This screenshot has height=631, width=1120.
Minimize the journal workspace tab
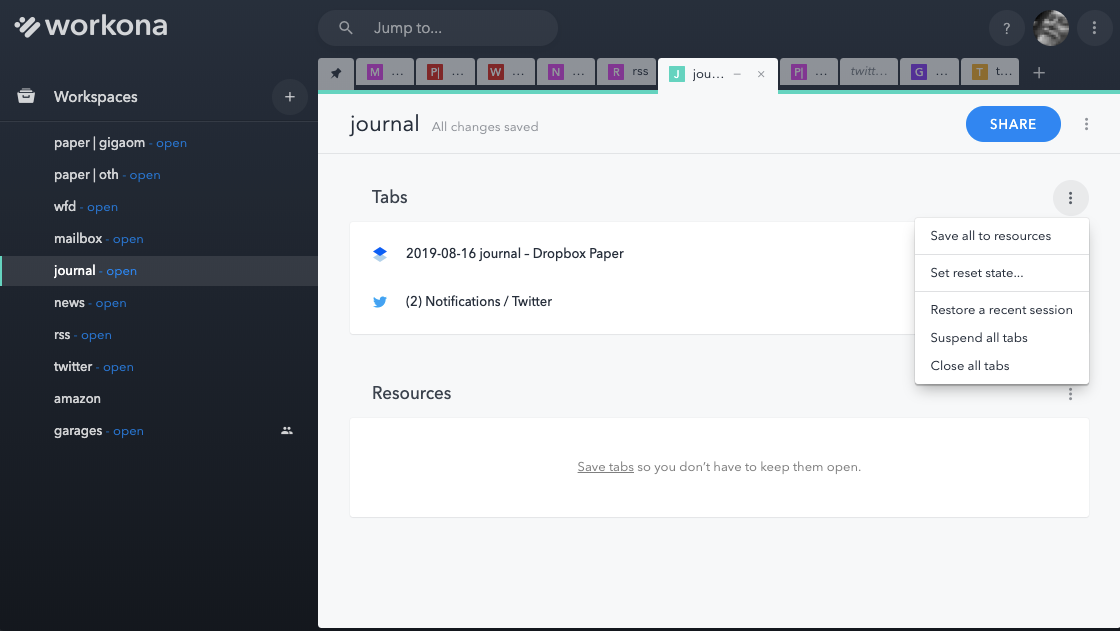pos(737,74)
